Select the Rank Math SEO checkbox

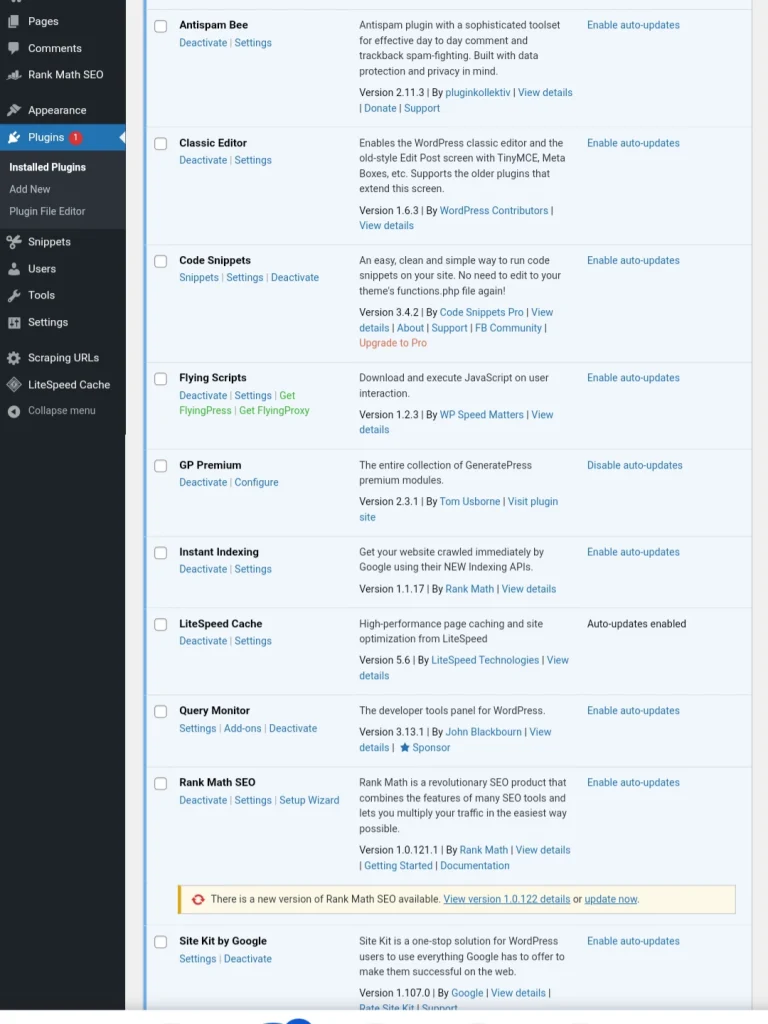161,783
